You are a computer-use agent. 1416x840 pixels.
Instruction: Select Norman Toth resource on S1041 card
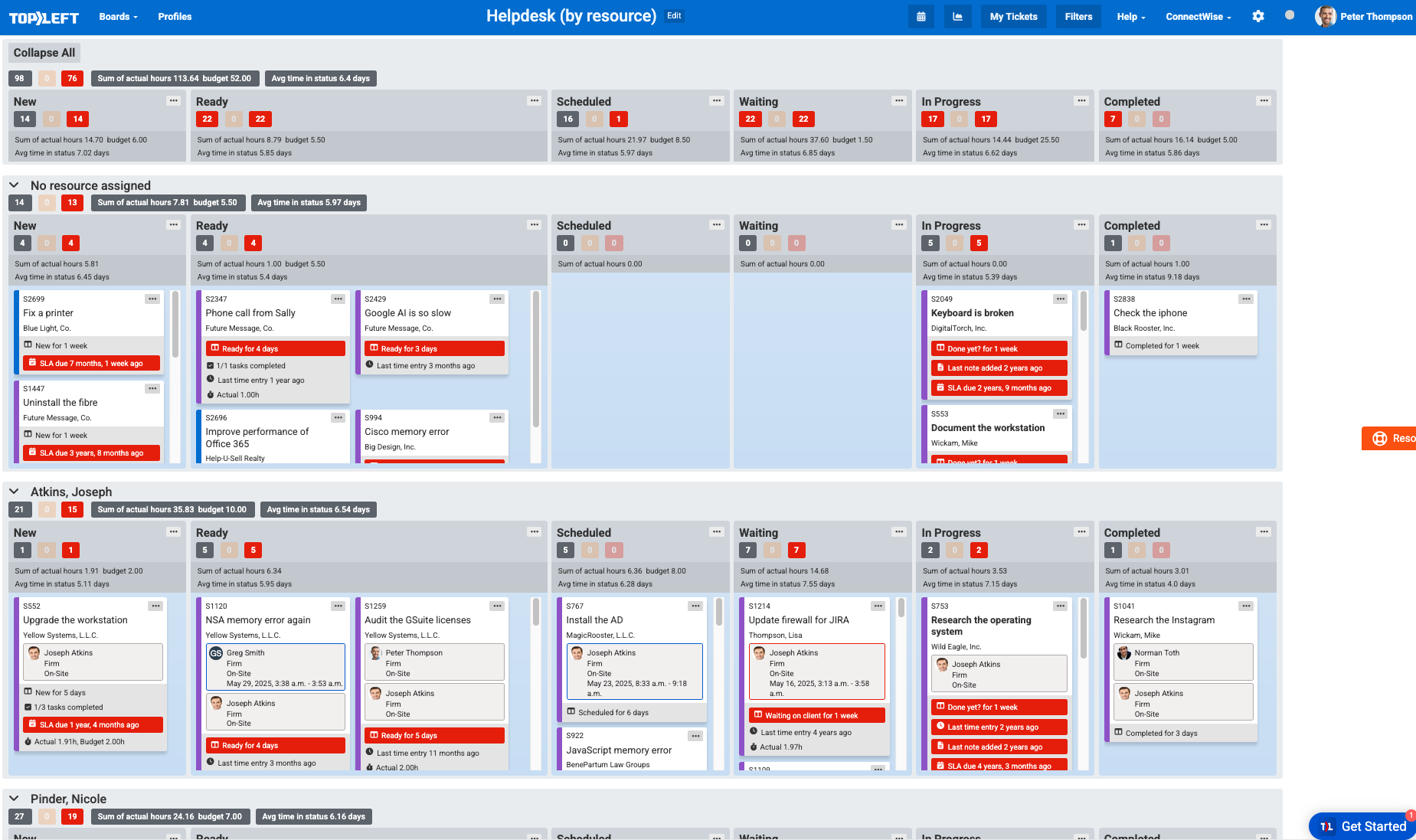pos(1183,662)
